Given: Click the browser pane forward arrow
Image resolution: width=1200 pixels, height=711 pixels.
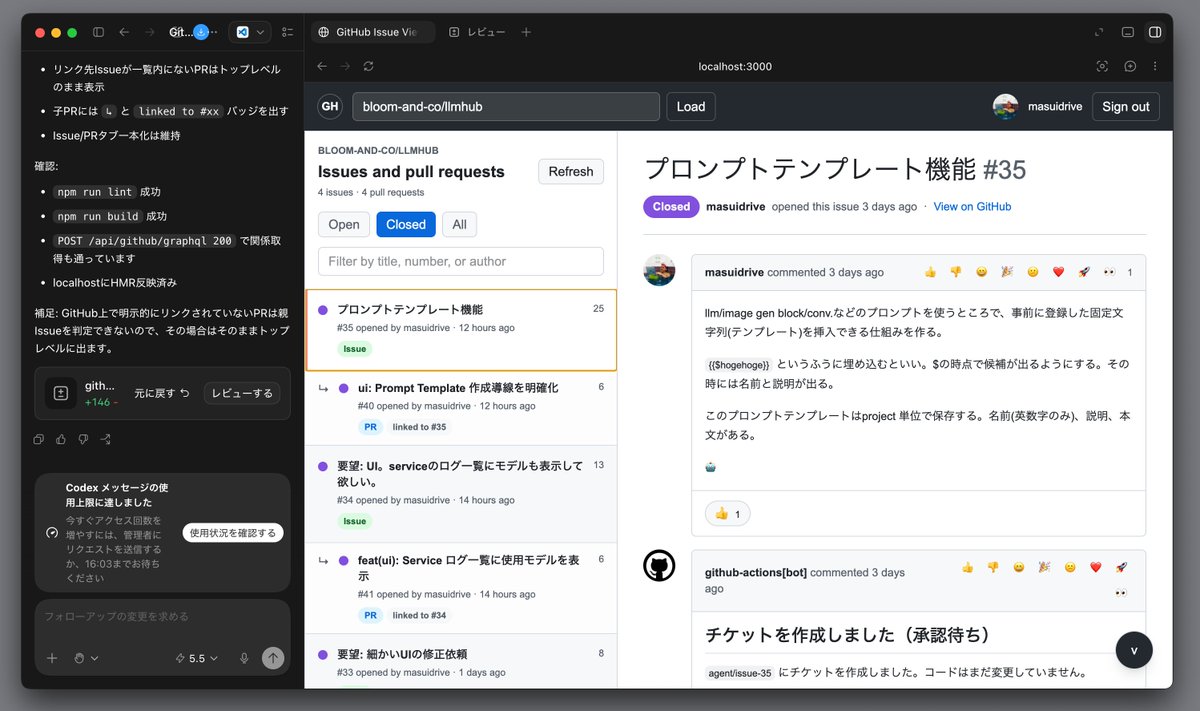Looking at the screenshot, I should click(344, 66).
